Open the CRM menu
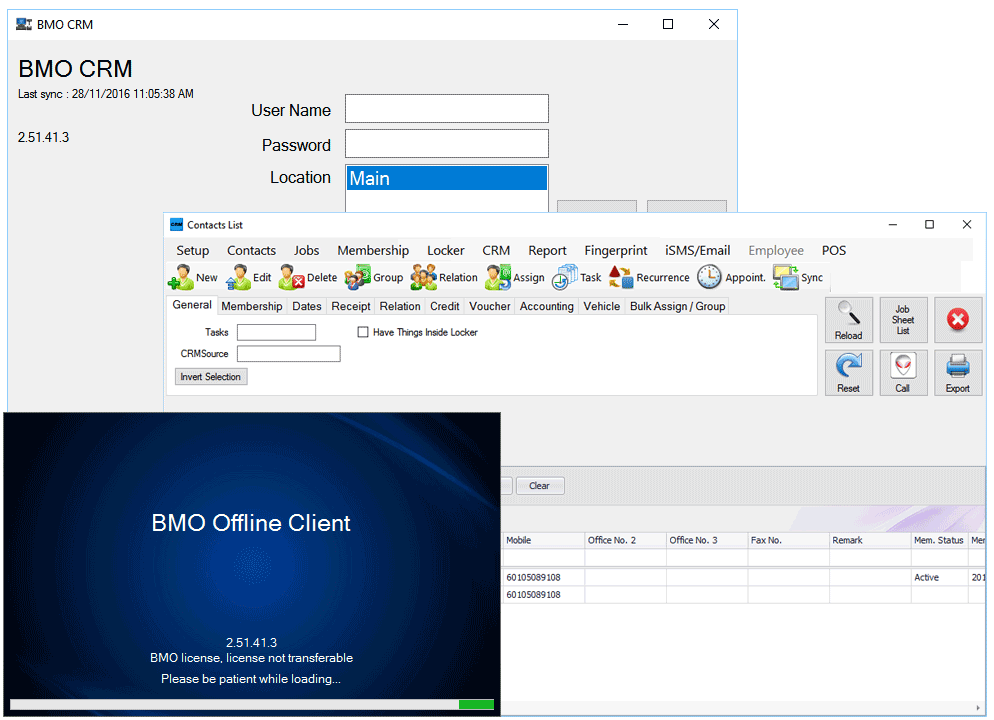Viewport: 994px width, 720px height. 496,250
